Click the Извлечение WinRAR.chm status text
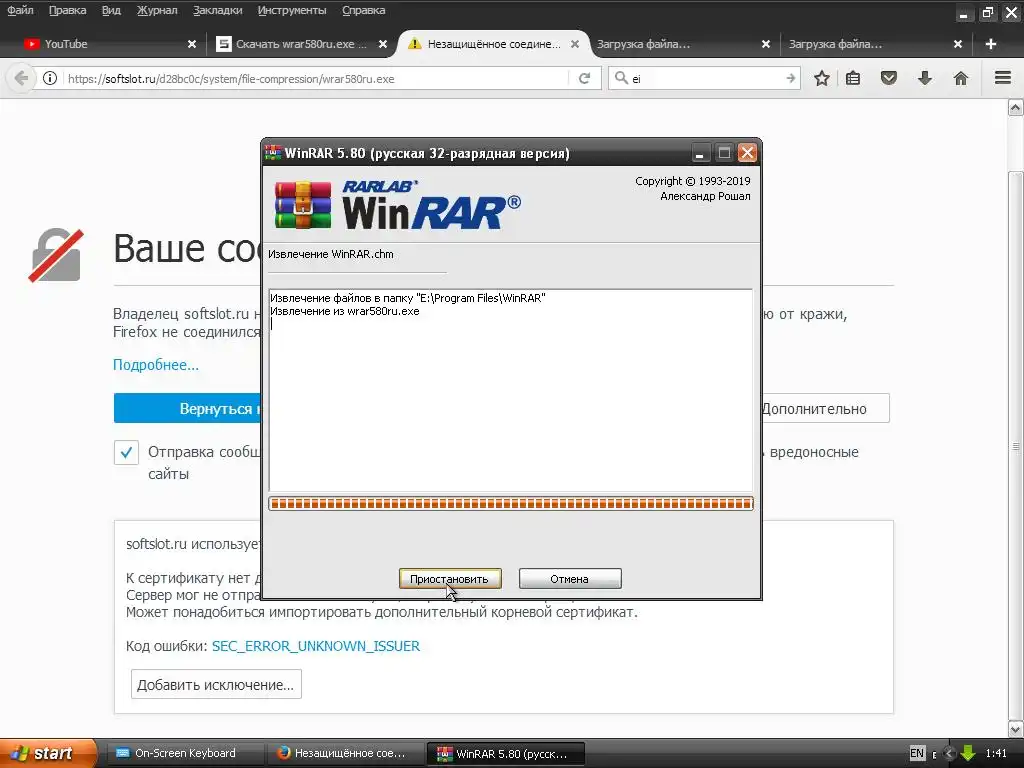Viewport: 1024px width, 768px height. (x=331, y=254)
